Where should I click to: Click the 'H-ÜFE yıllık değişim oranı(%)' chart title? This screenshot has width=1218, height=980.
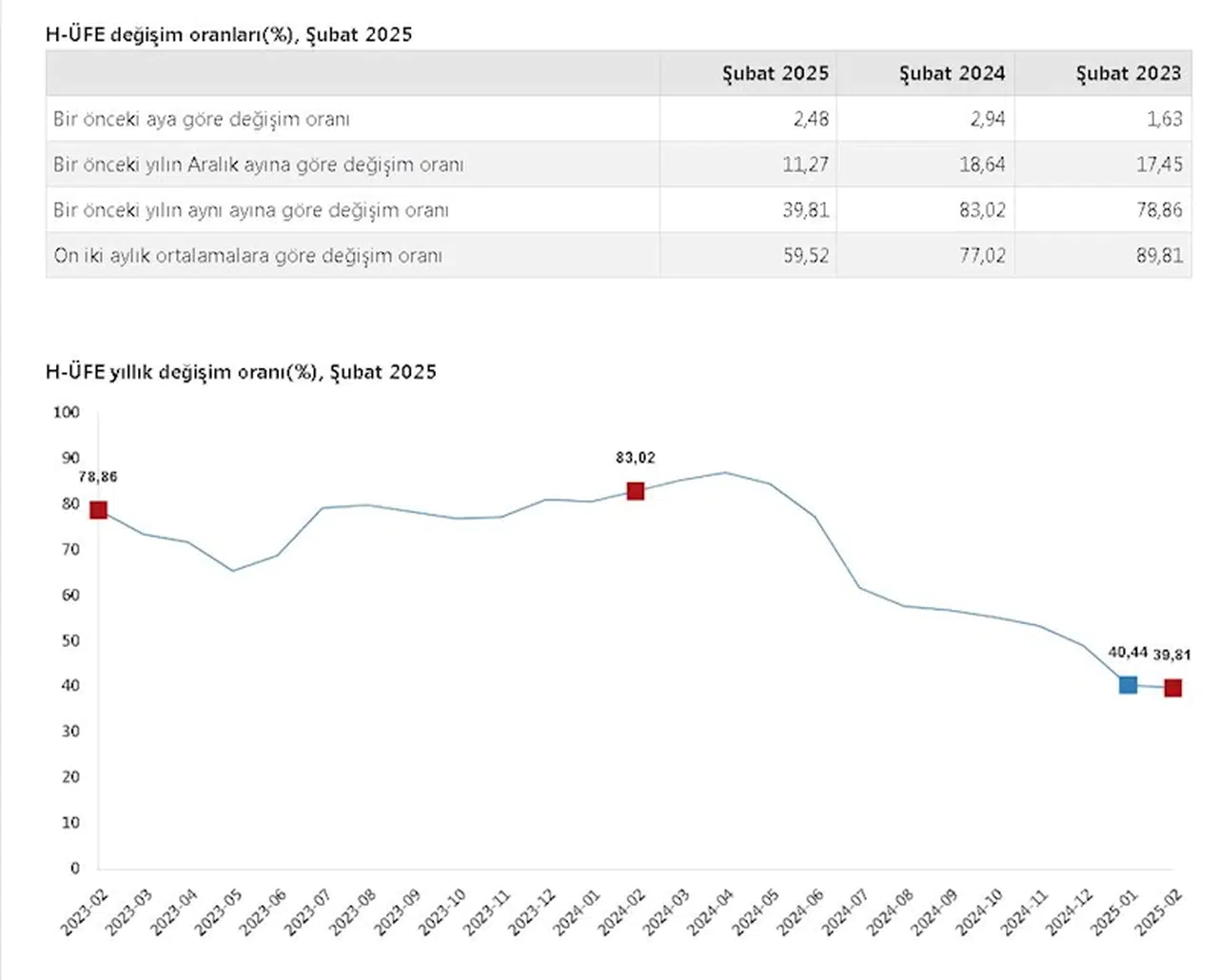(x=241, y=372)
